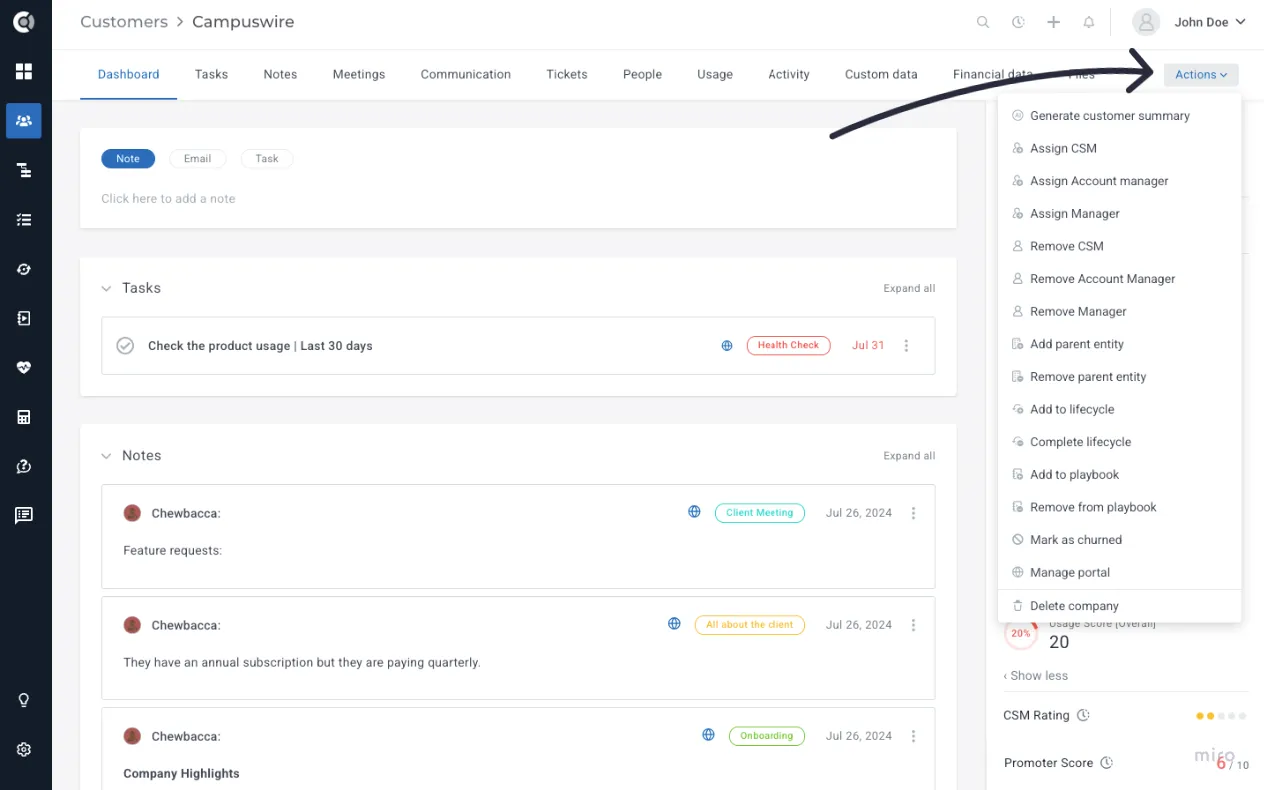1264x790 pixels.
Task: Click Customers breadcrumb link
Action: click(124, 22)
